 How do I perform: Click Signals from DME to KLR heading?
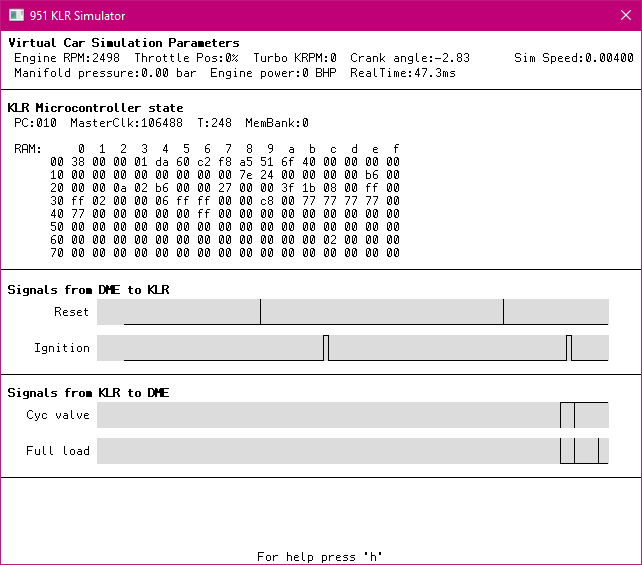(88, 290)
